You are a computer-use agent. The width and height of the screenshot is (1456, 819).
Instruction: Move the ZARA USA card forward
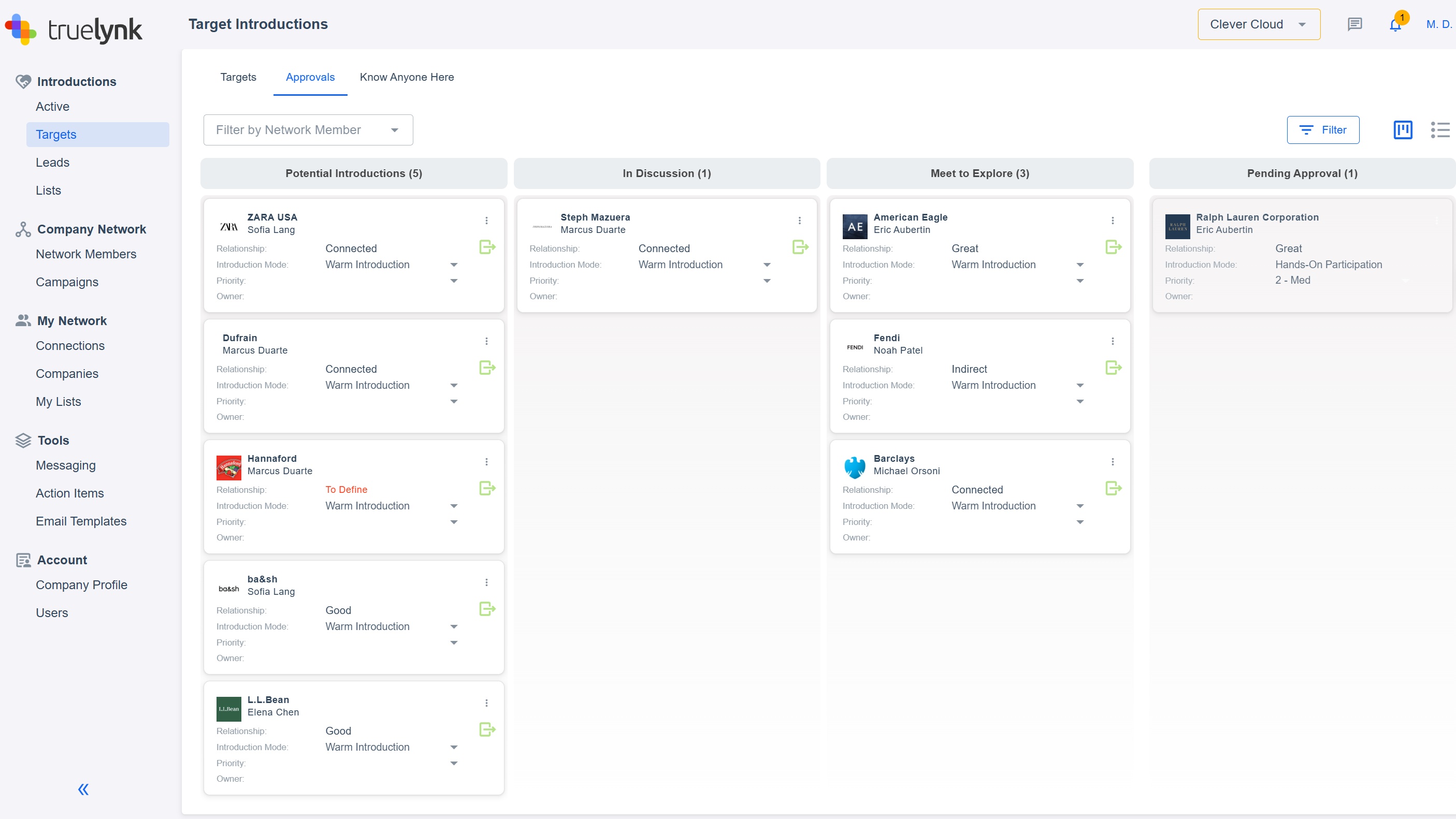click(487, 247)
